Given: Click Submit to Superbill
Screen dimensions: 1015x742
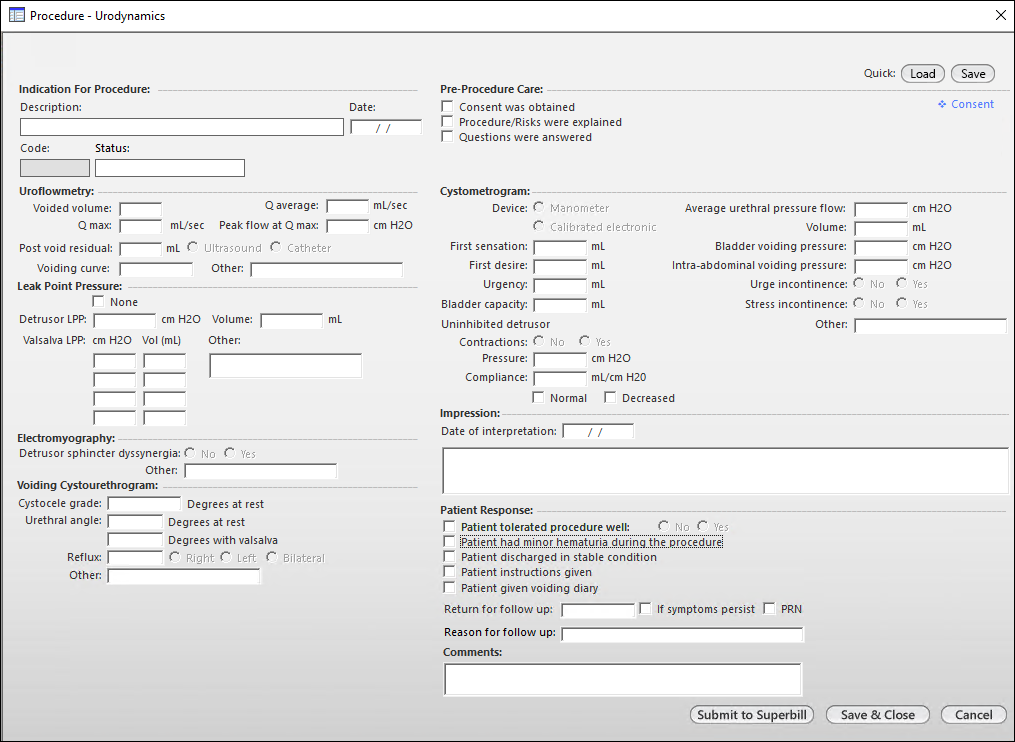Looking at the screenshot, I should [752, 715].
